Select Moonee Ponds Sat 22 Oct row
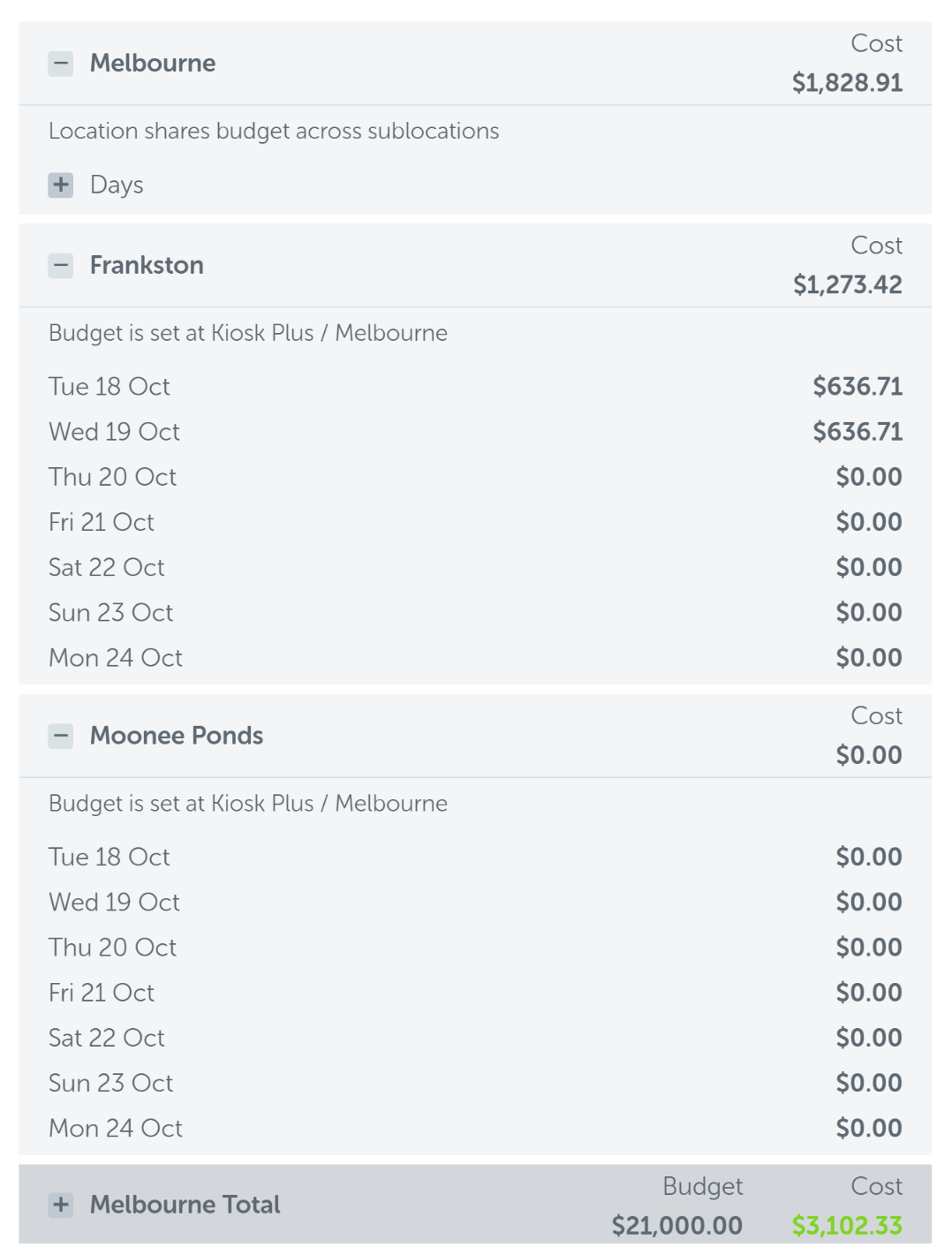952x1255 pixels. pos(475,1038)
